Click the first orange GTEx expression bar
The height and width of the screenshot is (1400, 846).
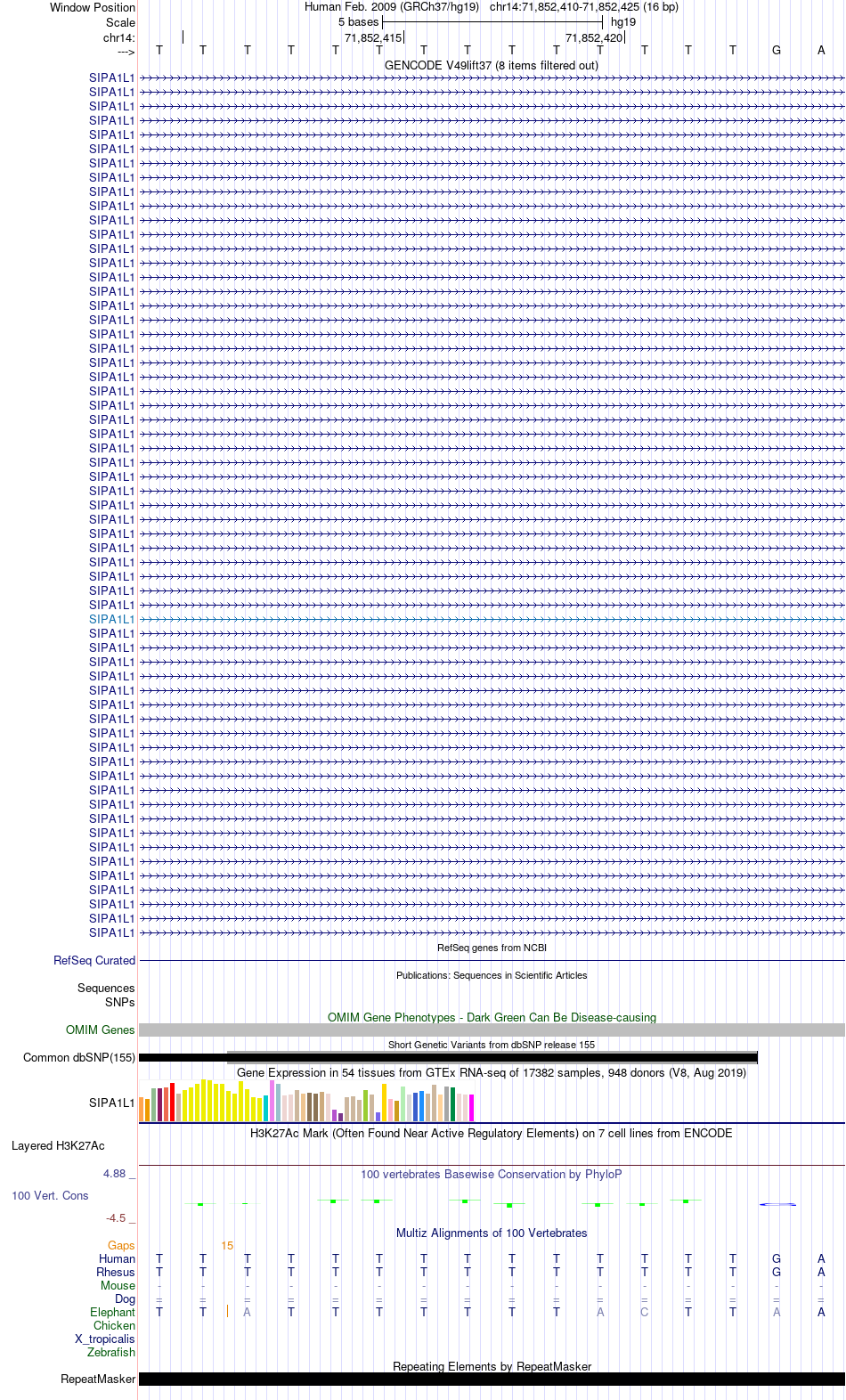pyautogui.click(x=142, y=1109)
